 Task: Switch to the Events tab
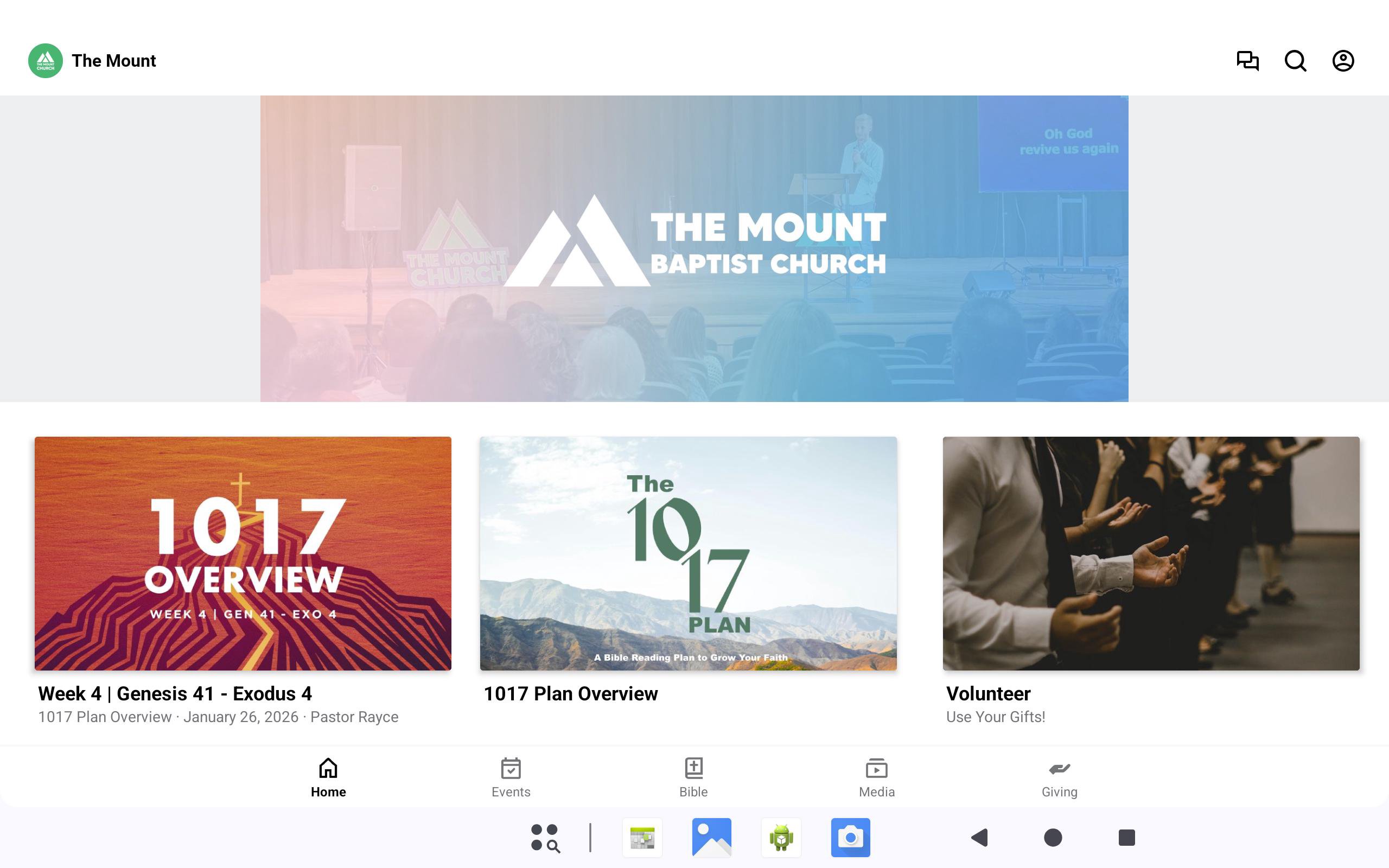click(511, 778)
